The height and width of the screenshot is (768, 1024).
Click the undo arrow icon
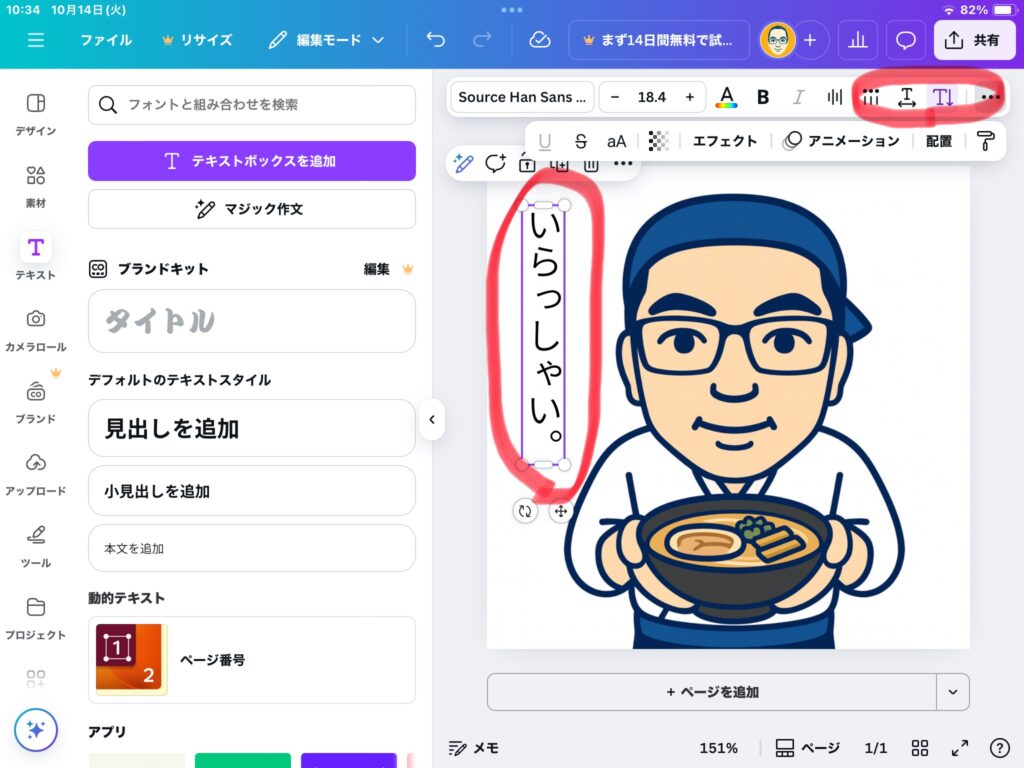click(436, 40)
